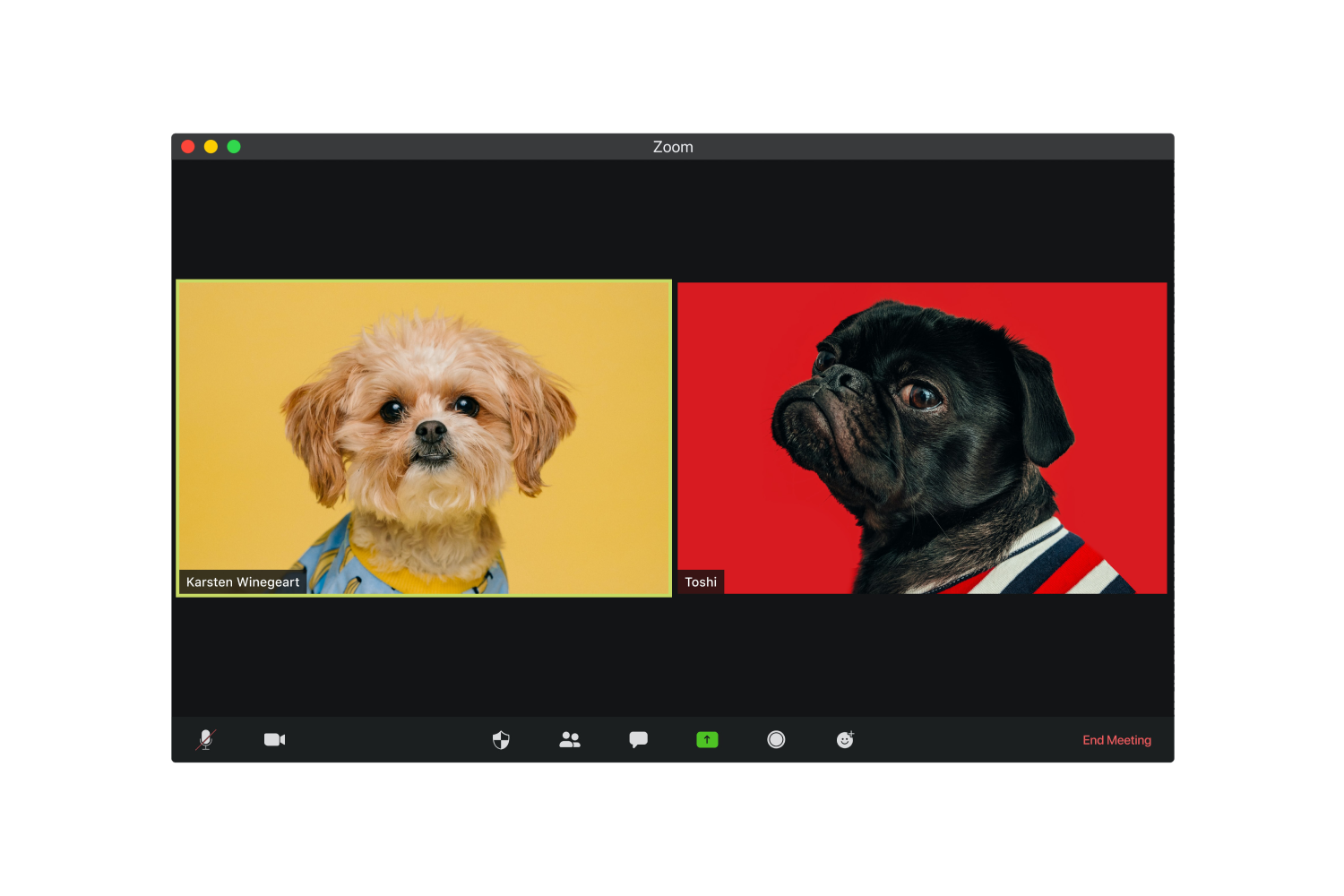Viewport: 1344px width, 896px height.
Task: Open the Security shield icon
Action: [501, 739]
